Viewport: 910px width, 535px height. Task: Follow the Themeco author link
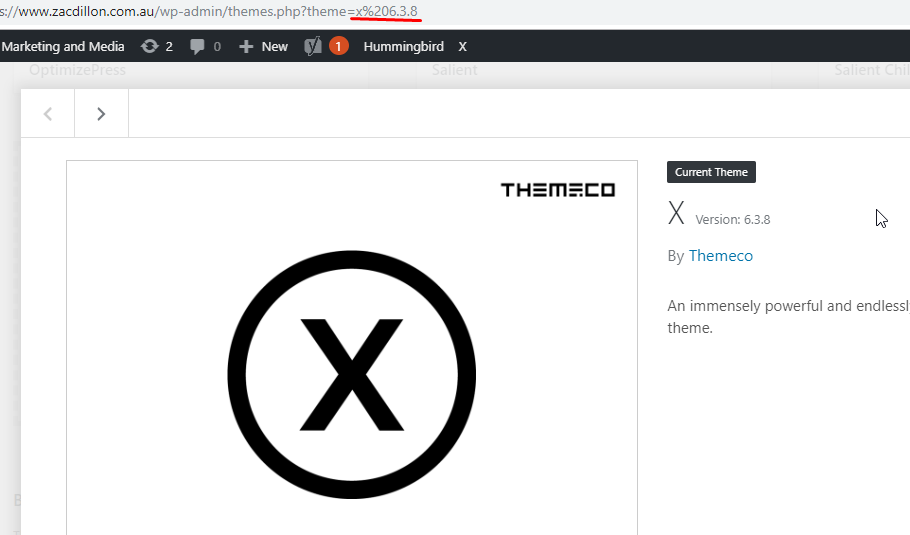(720, 256)
